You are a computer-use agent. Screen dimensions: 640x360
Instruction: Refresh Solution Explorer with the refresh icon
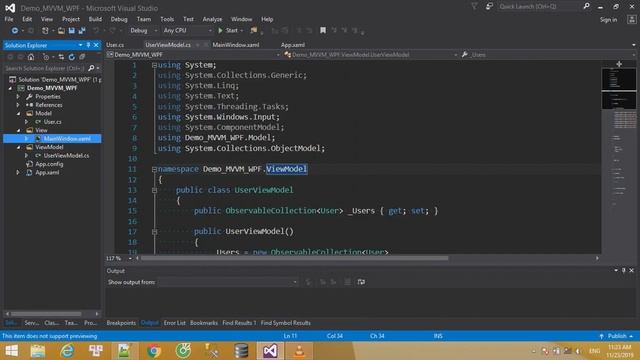tap(72, 57)
